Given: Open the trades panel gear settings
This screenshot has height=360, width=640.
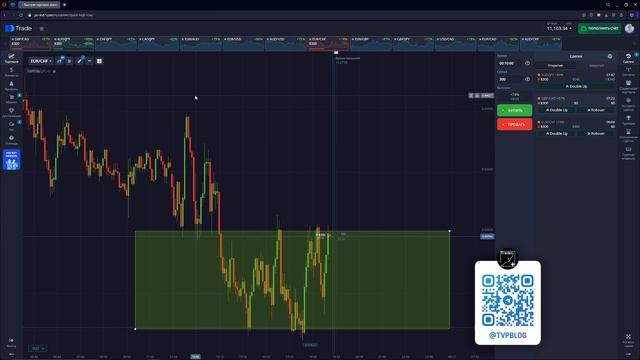Looking at the screenshot, I should (610, 56).
